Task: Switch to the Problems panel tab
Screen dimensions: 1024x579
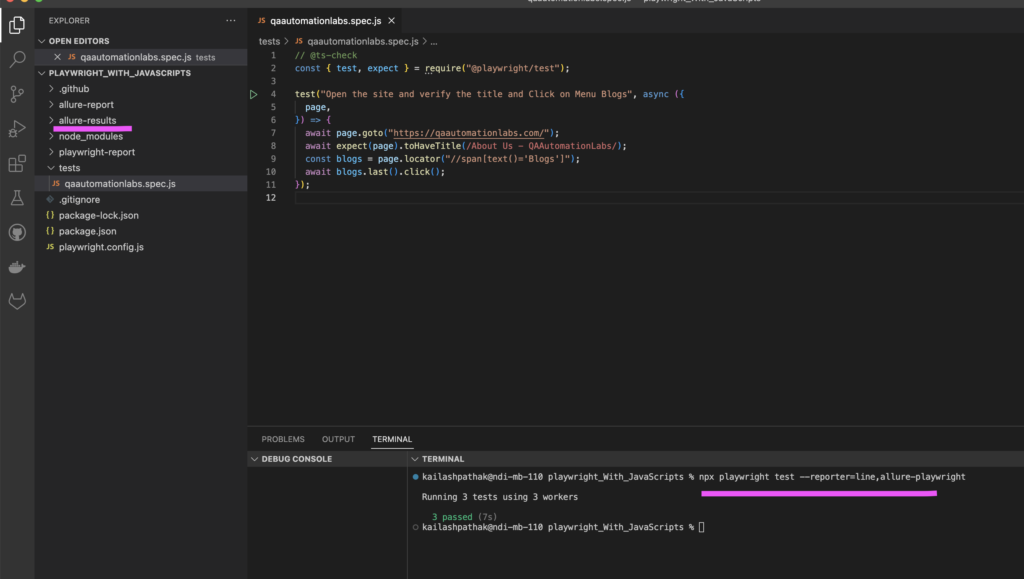Action: point(283,439)
